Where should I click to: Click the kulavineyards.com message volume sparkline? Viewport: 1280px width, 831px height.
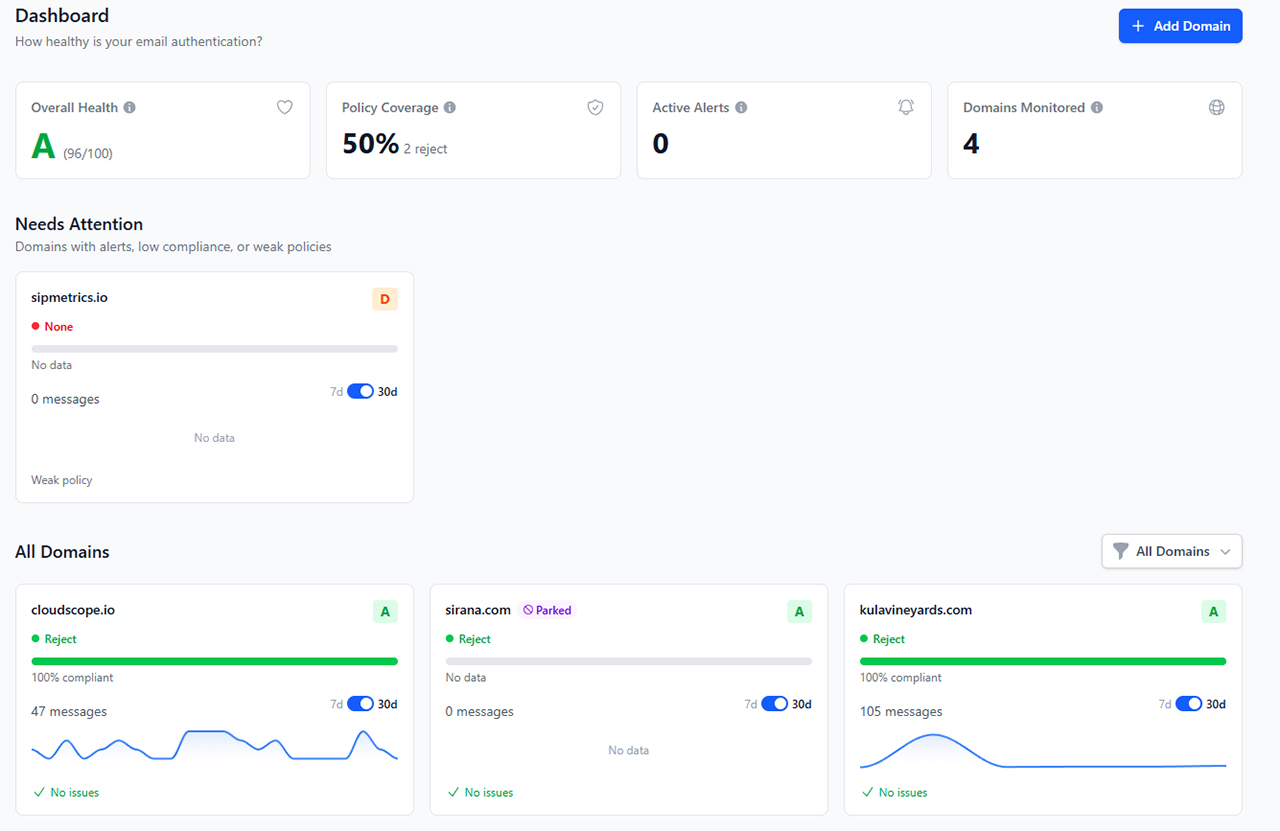(1043, 750)
